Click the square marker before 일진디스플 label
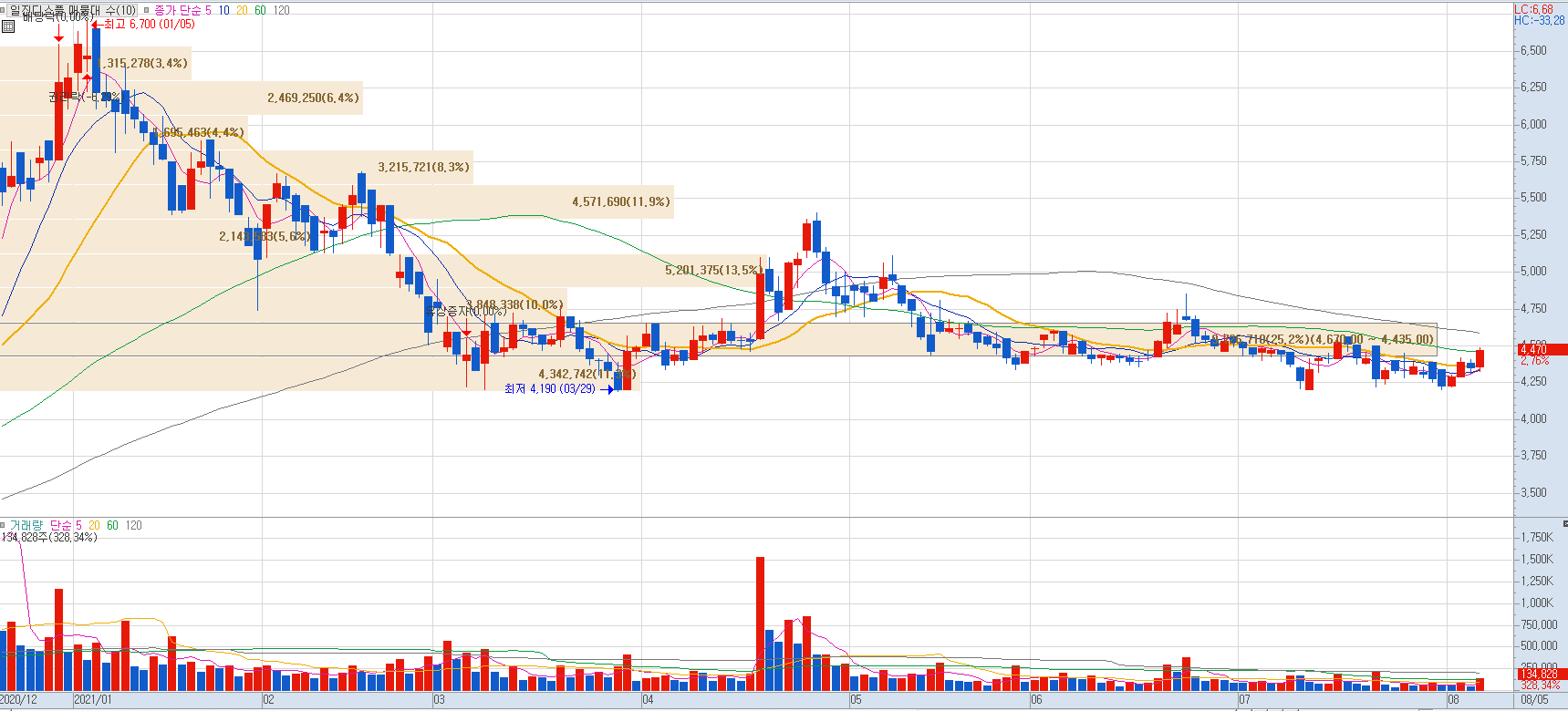Viewport: 1568px width, 711px height. pos(4,10)
